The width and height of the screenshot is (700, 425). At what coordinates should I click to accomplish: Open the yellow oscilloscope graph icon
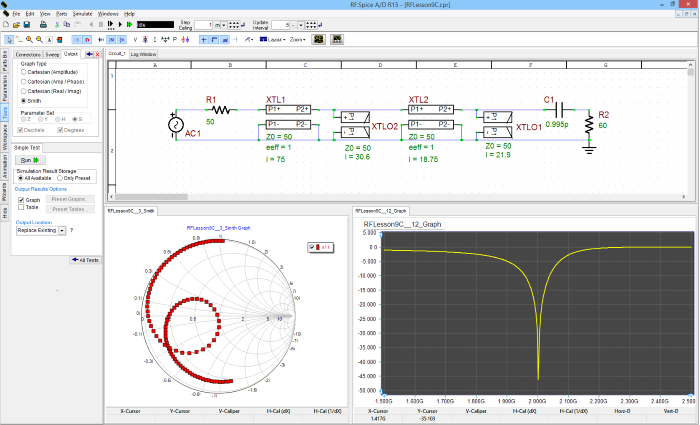[x=319, y=39]
